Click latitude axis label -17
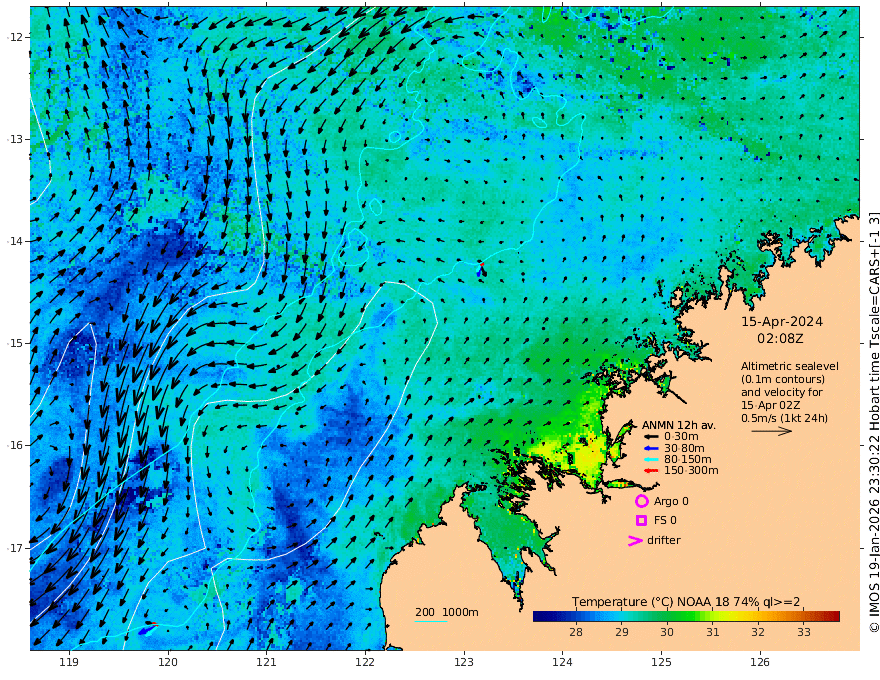This screenshot has height=680, width=880. 15,548
